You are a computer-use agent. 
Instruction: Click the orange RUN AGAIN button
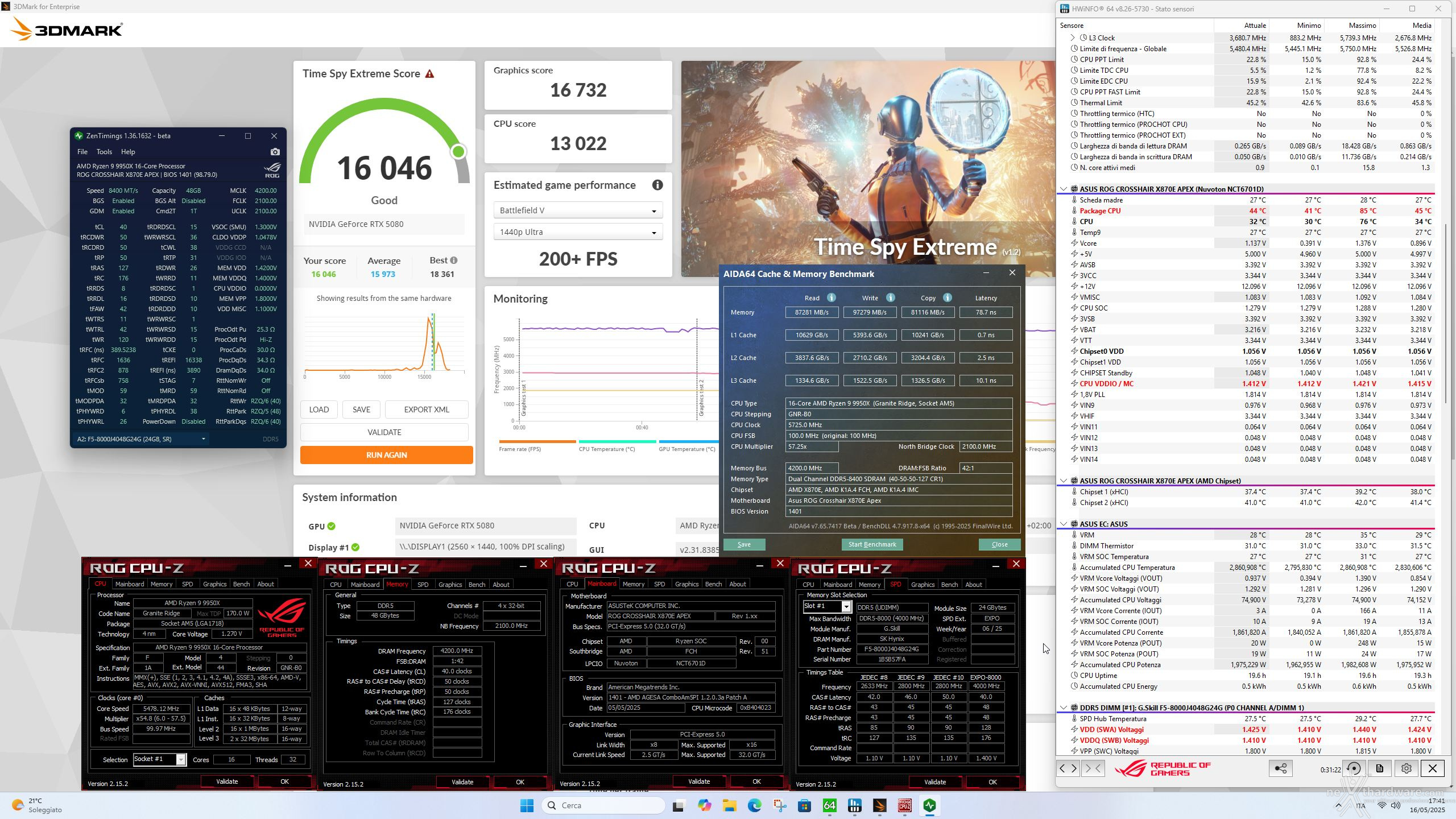click(x=387, y=455)
